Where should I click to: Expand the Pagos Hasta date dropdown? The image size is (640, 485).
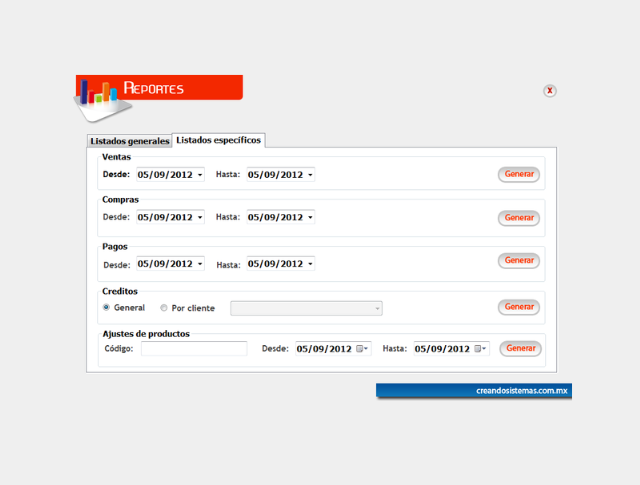(x=310, y=264)
